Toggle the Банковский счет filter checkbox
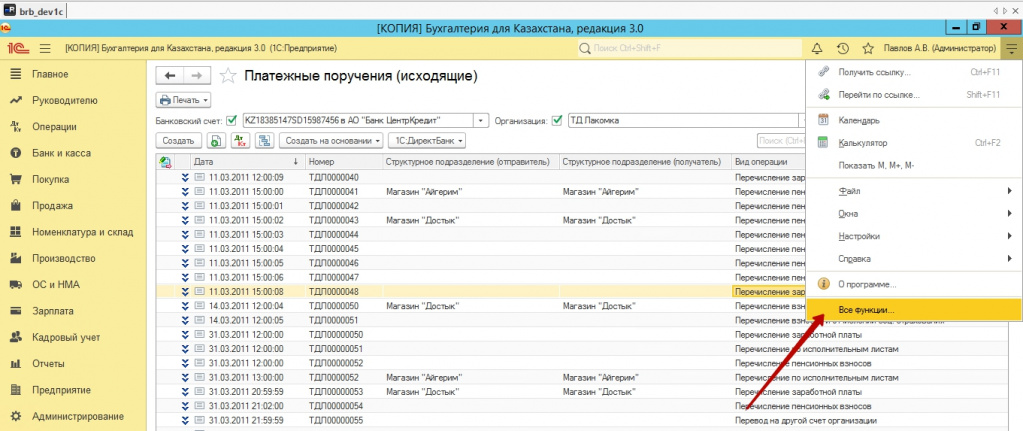Screen dimensions: 1023x431 coord(232,121)
